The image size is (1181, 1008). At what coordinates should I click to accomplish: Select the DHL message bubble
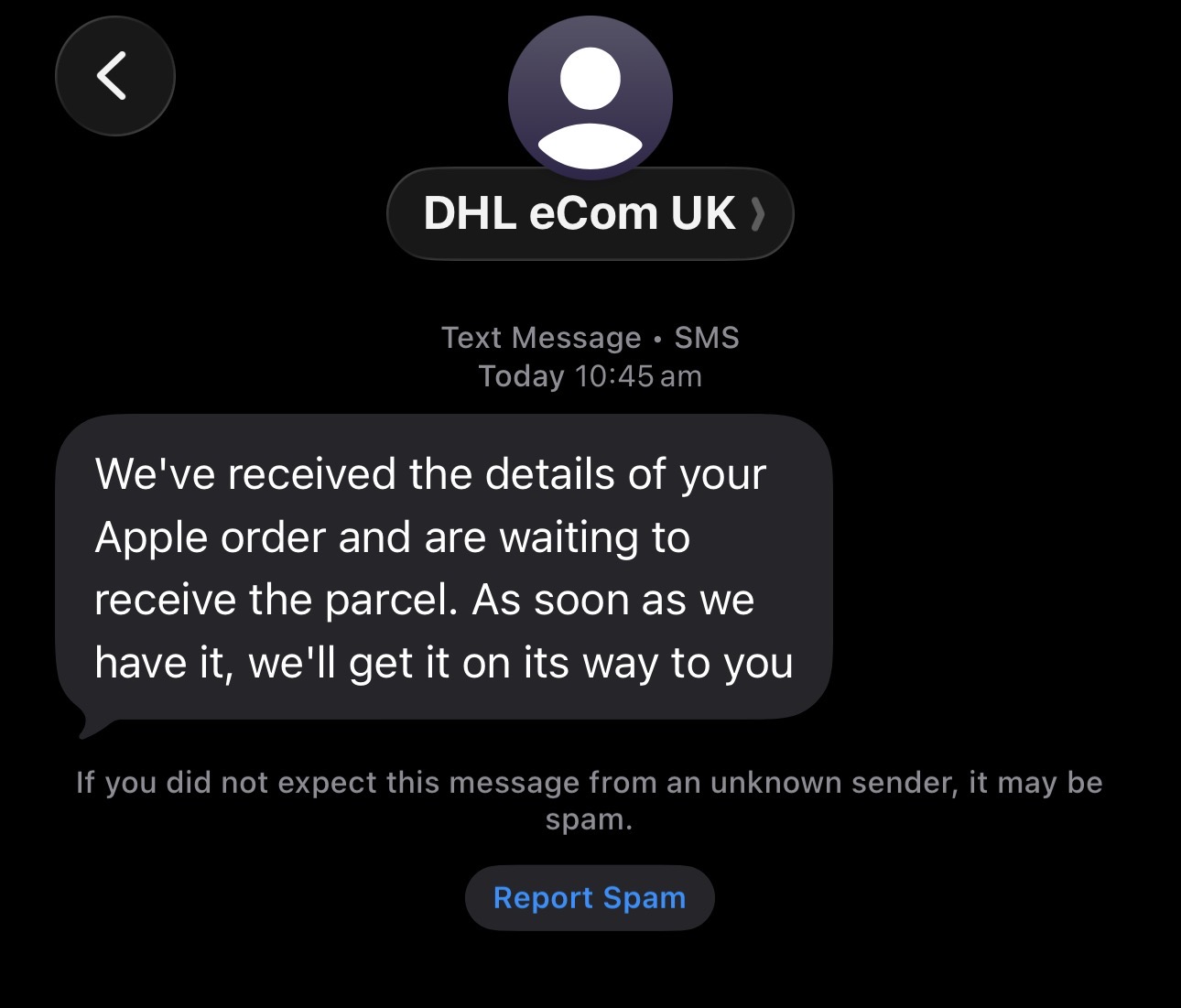[x=444, y=568]
